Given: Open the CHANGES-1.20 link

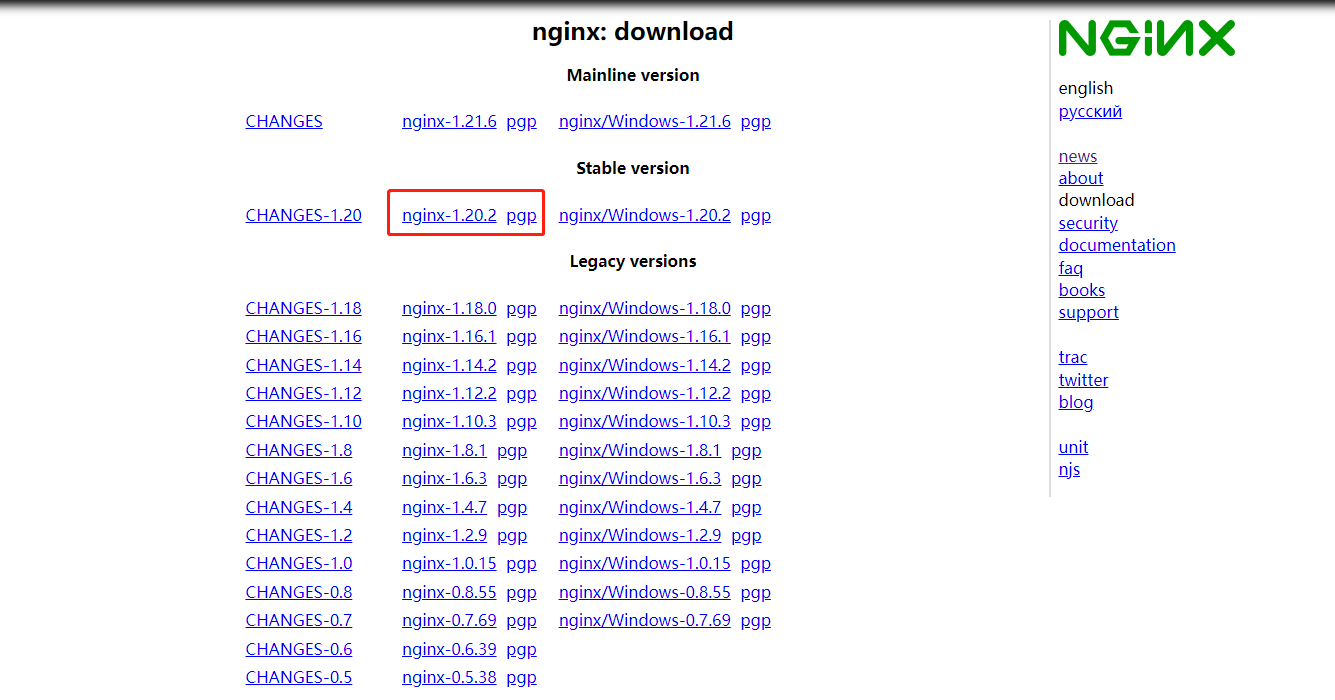Looking at the screenshot, I should click(304, 215).
